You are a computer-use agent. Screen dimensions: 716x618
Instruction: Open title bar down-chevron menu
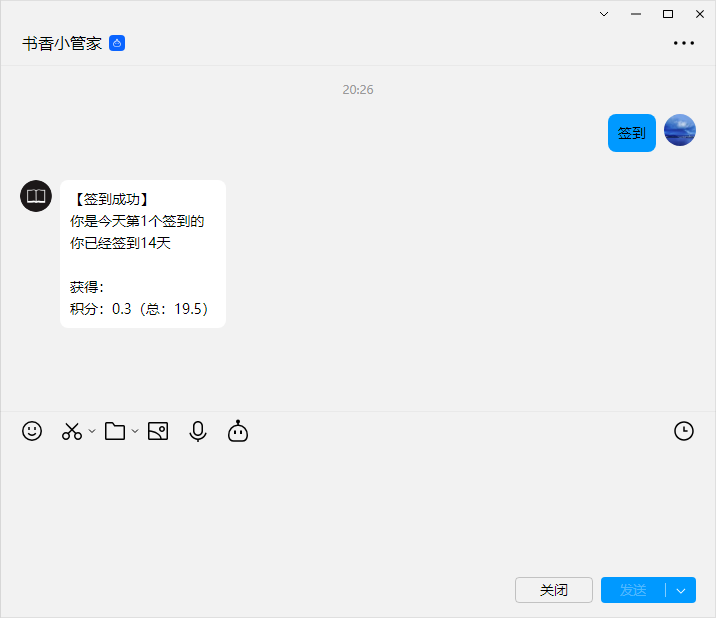click(604, 14)
